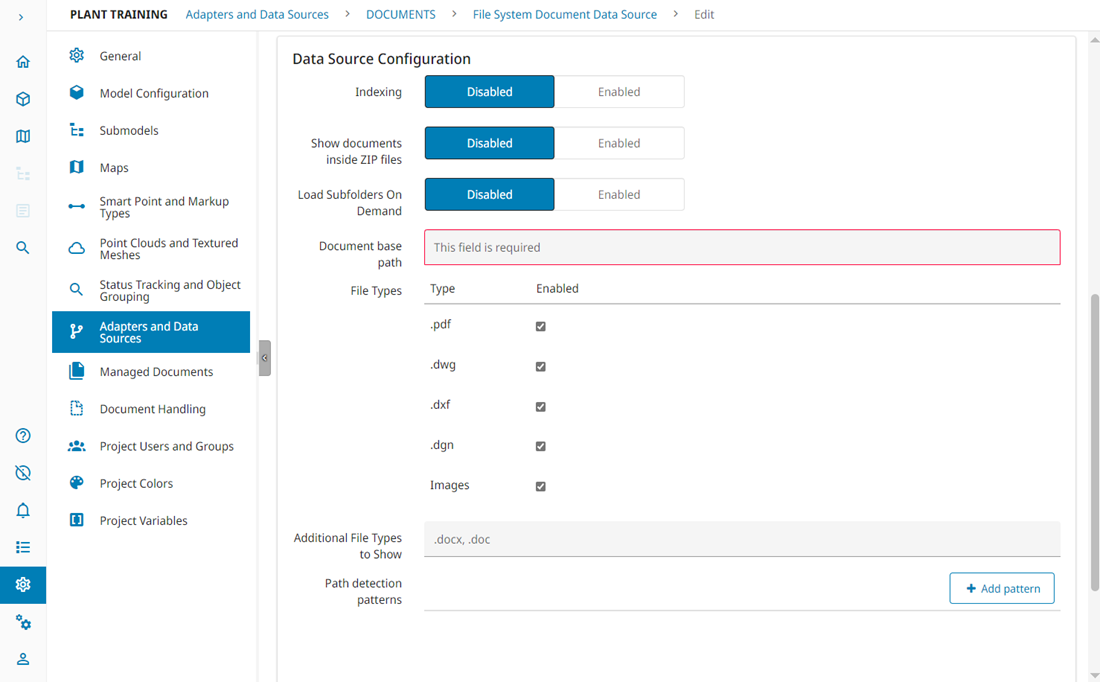Click the General gear icon
Viewport: 1100px width, 682px height.
point(76,55)
